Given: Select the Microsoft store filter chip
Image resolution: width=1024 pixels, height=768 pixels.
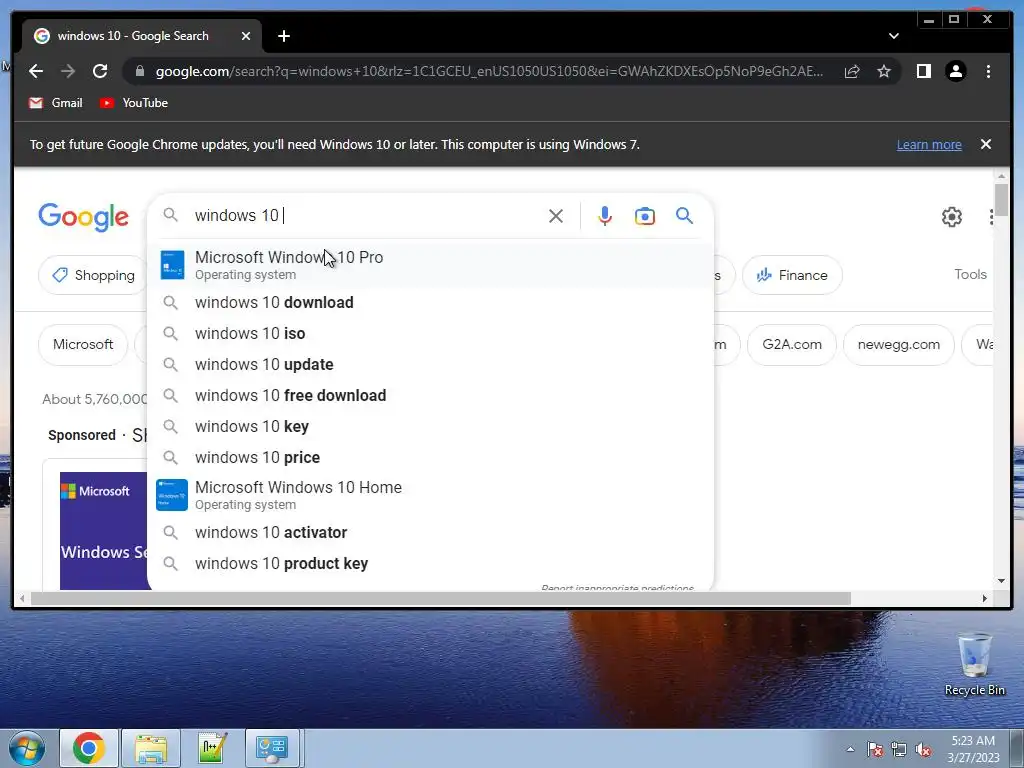Looking at the screenshot, I should (83, 344).
